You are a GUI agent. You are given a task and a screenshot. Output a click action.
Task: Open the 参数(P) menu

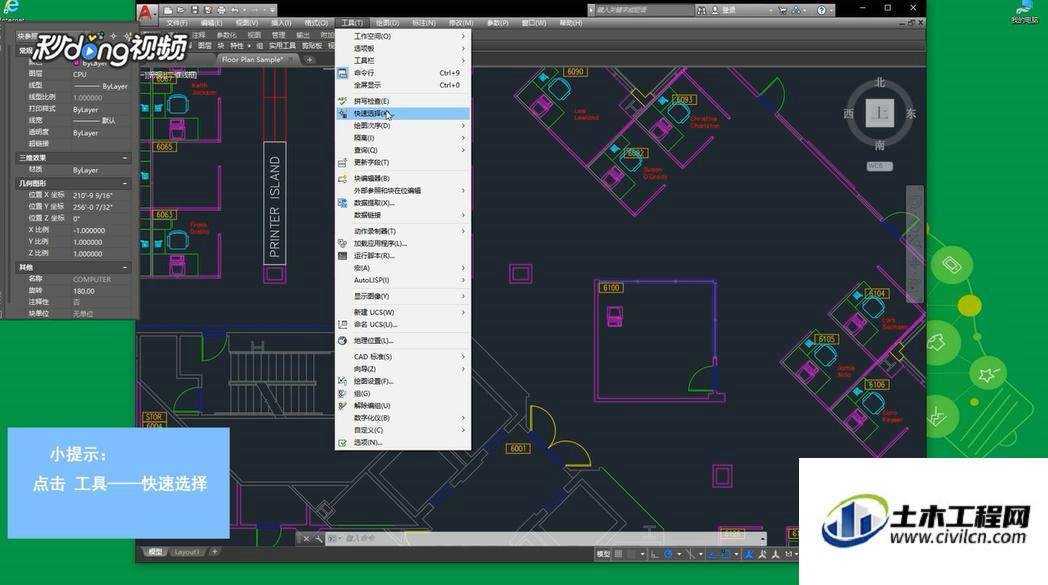(497, 23)
